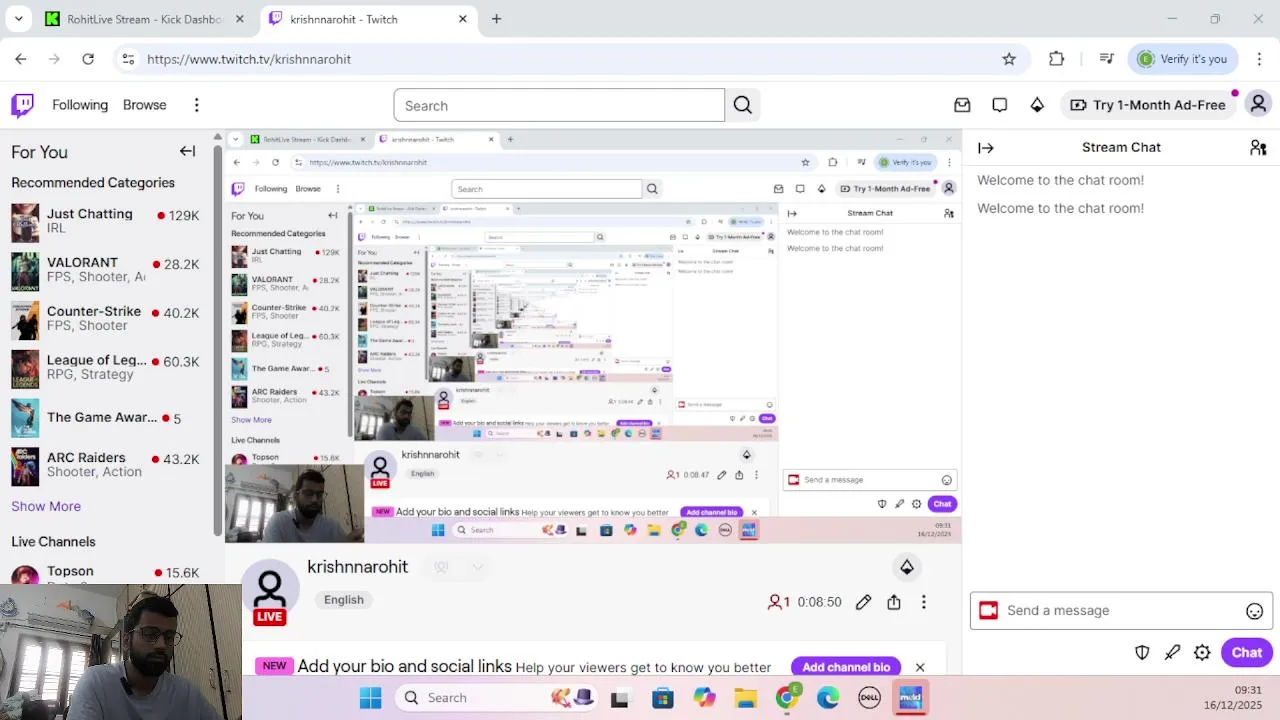Open the whispers speech bubble icon

pyautogui.click(x=999, y=105)
